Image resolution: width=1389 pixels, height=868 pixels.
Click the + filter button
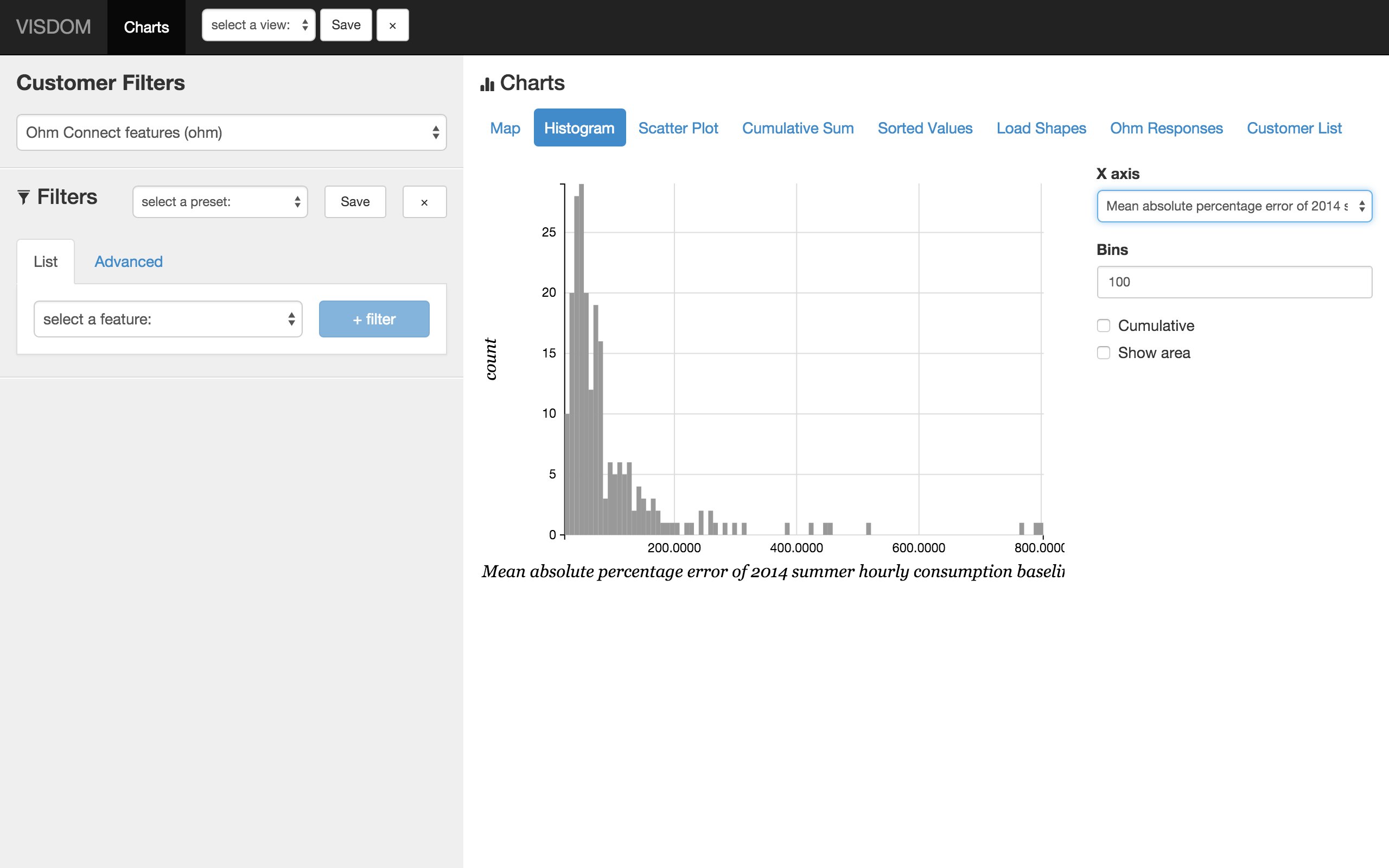[374, 319]
